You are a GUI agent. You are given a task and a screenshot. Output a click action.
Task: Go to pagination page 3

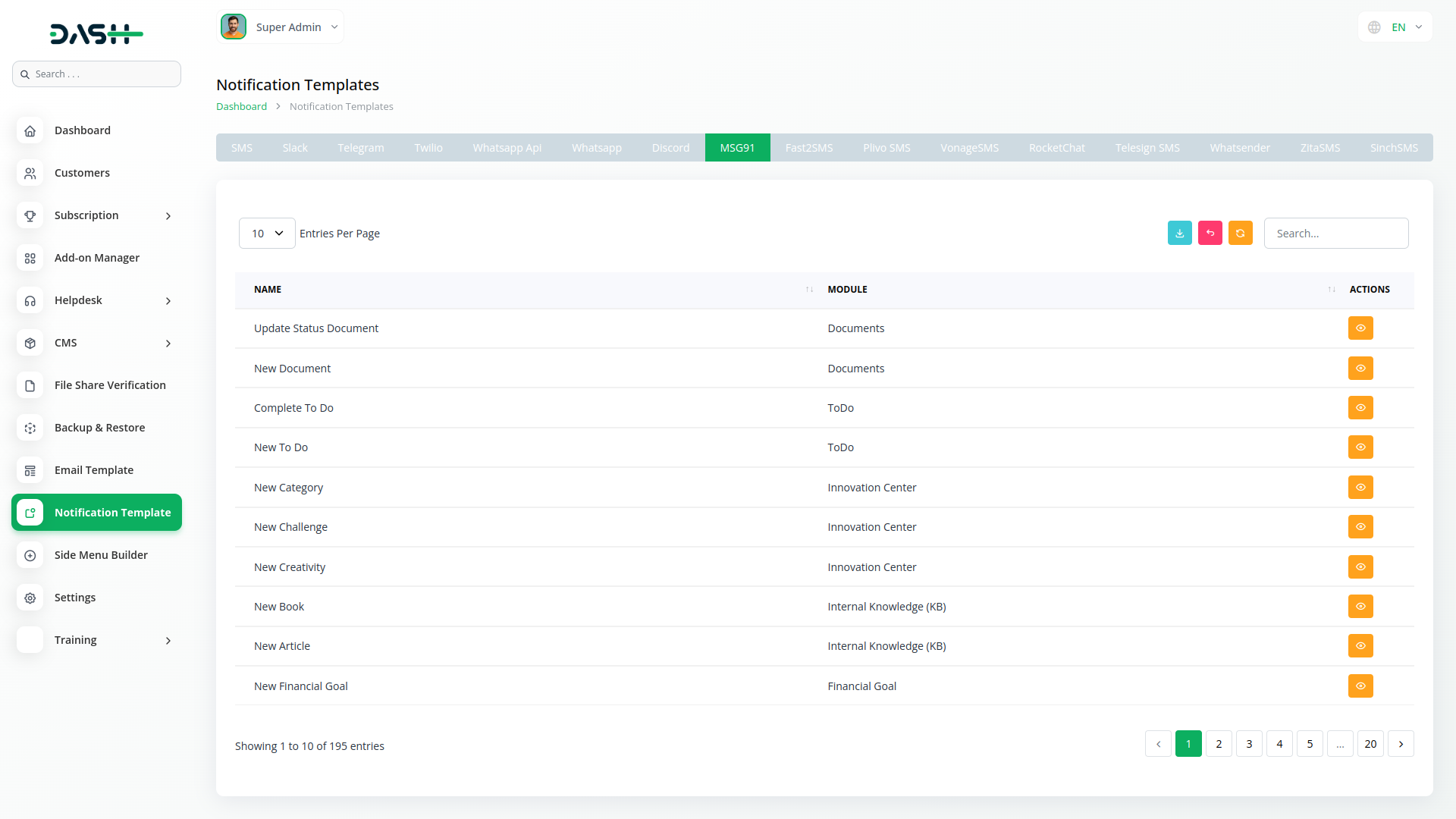pyautogui.click(x=1249, y=744)
